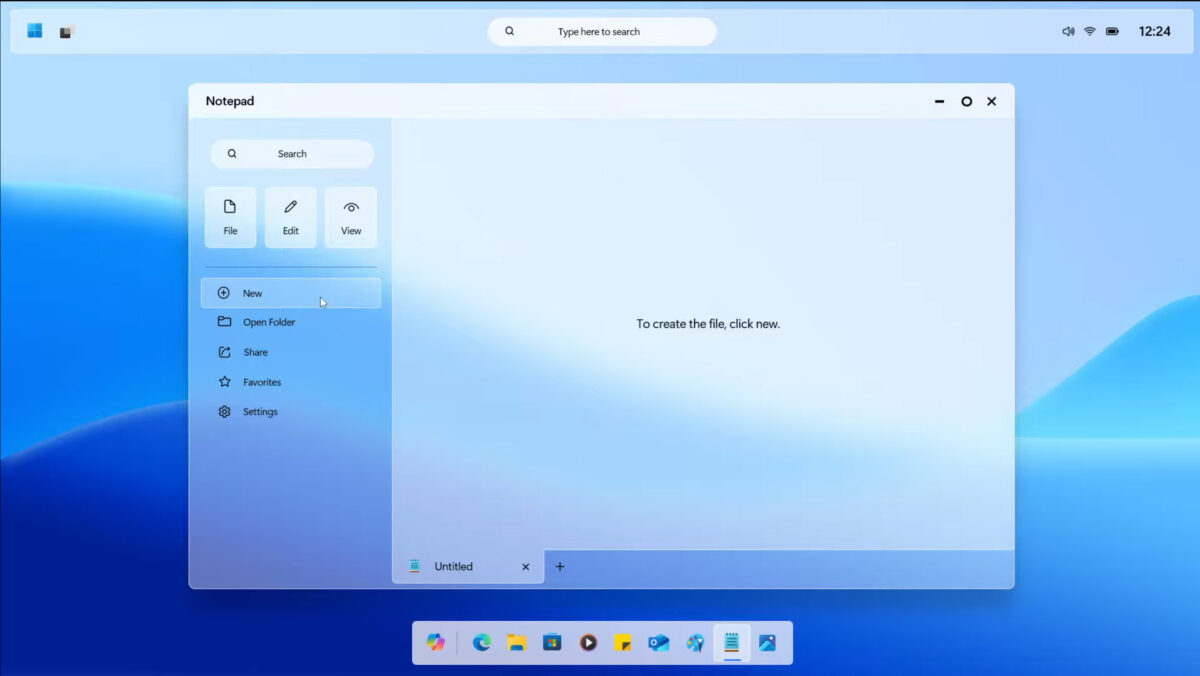Open Outlook from the taskbar
The width and height of the screenshot is (1200, 676).
[659, 643]
